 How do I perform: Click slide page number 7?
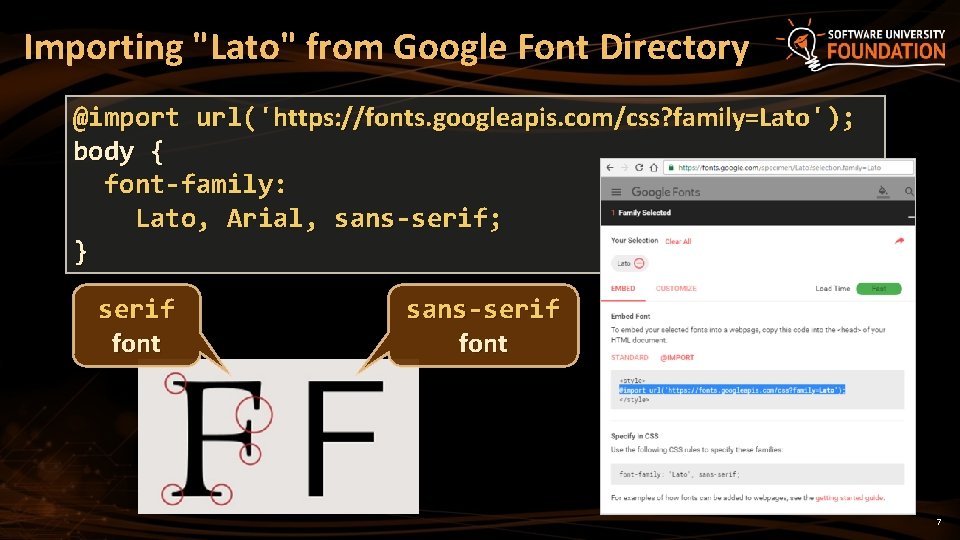939,522
